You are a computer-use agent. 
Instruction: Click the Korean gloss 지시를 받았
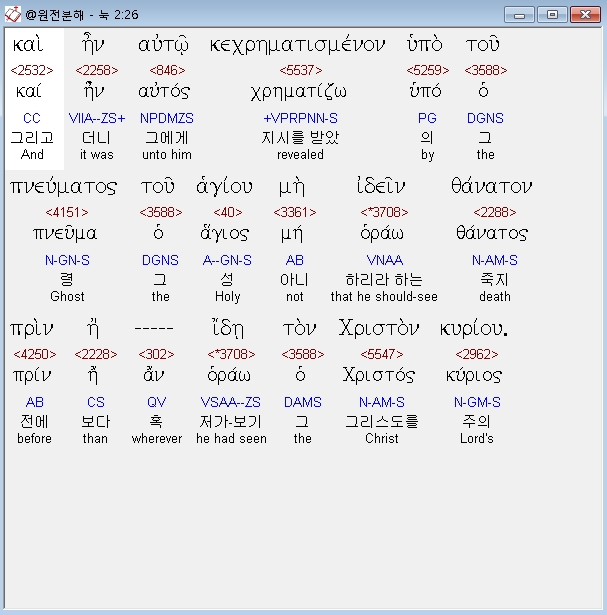[300, 137]
